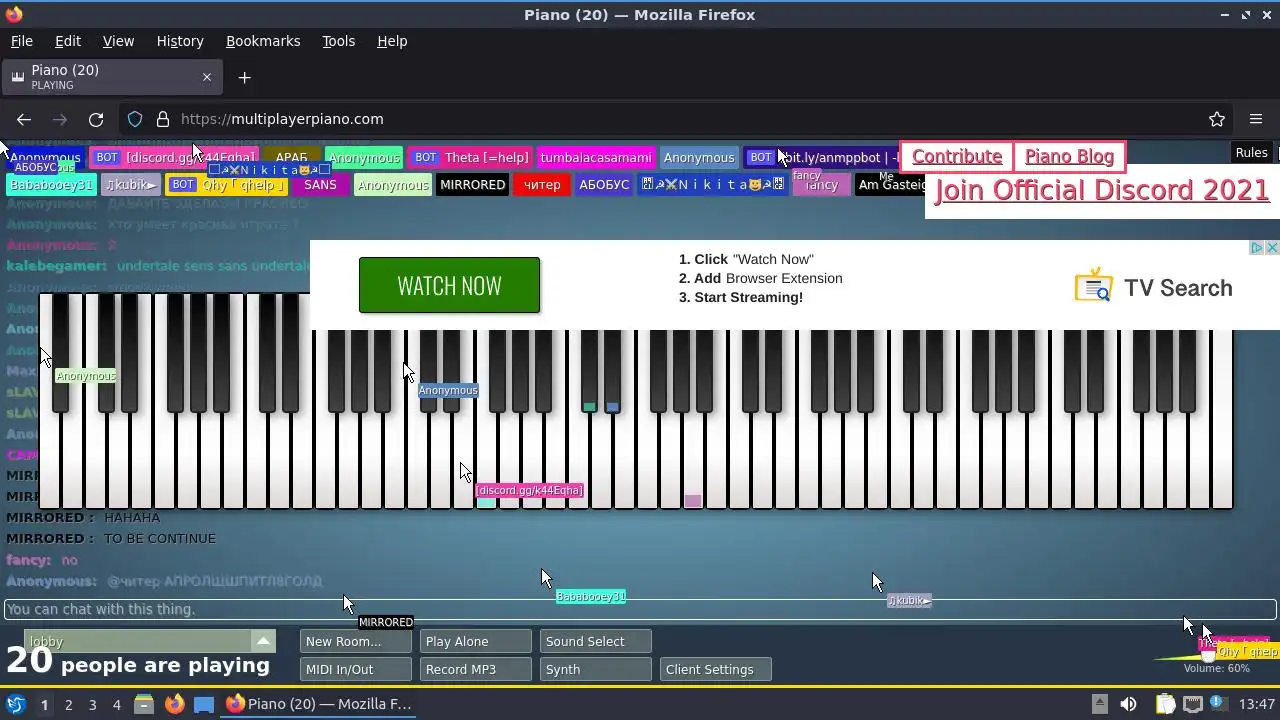Screen dimensions: 1280x720
Task: Open the Rules link
Action: [1251, 153]
